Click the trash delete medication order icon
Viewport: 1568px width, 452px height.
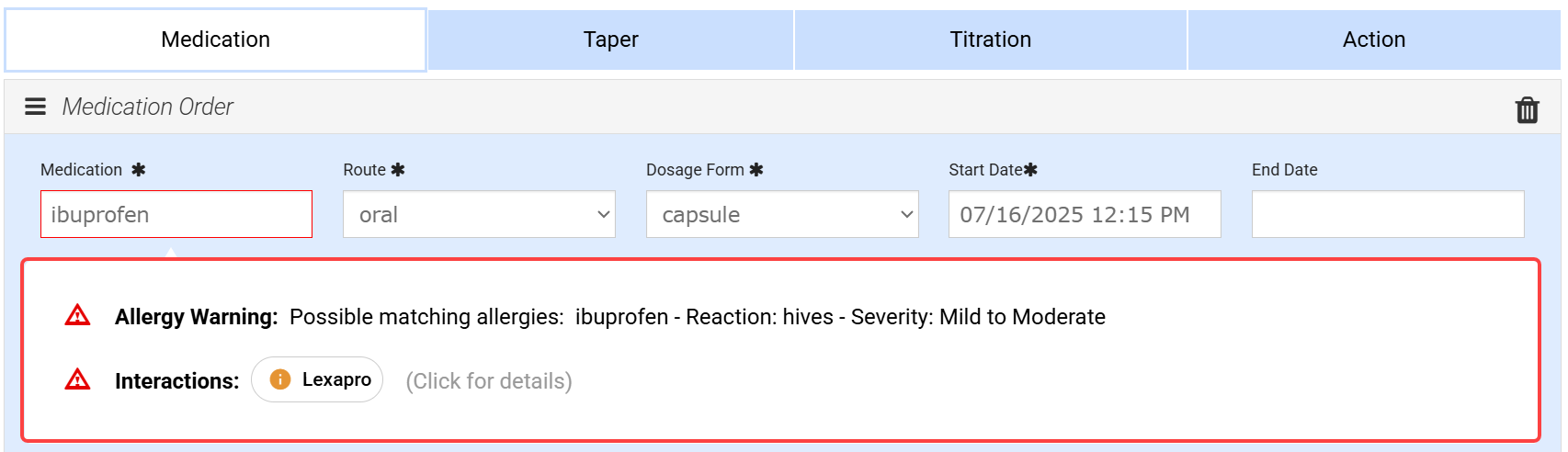click(x=1527, y=109)
